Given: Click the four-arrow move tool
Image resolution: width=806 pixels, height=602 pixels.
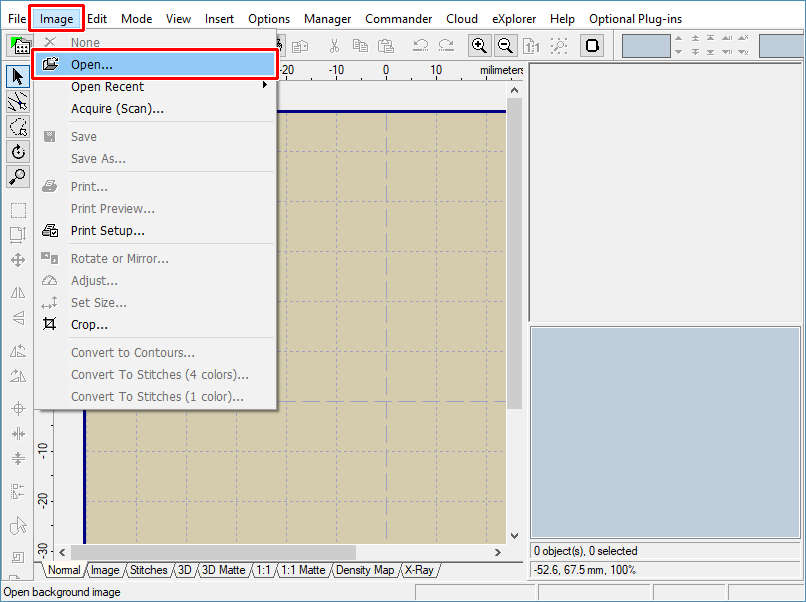Looking at the screenshot, I should (18, 260).
